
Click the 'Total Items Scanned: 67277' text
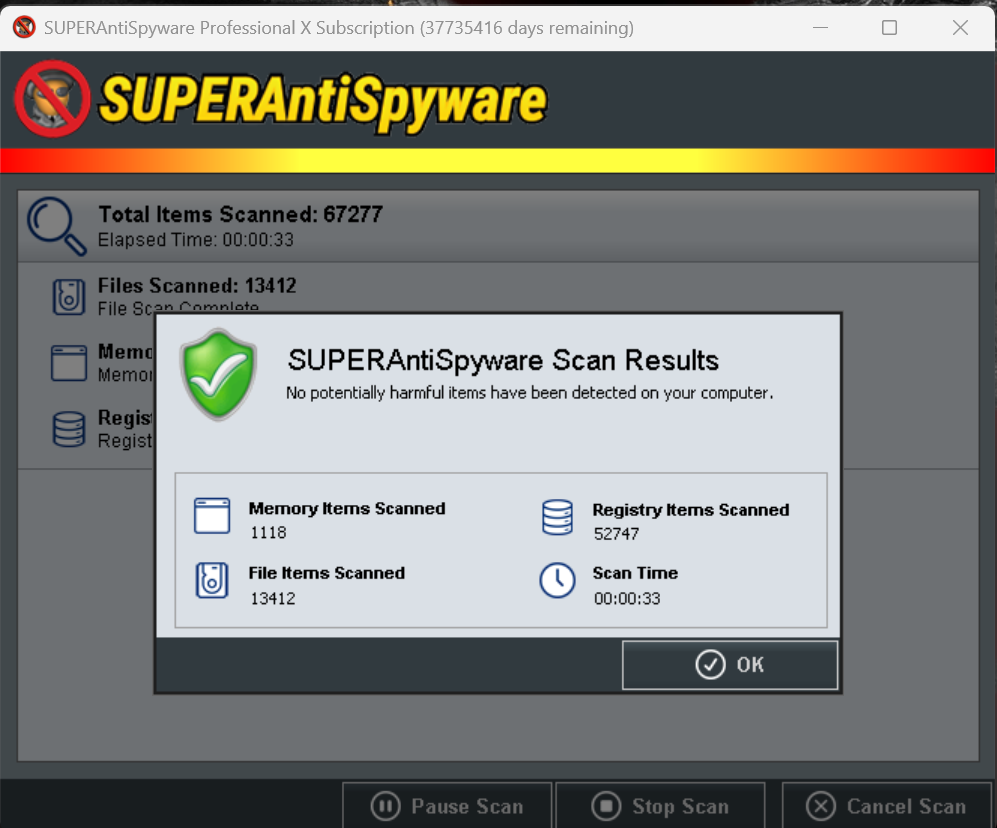pos(240,214)
